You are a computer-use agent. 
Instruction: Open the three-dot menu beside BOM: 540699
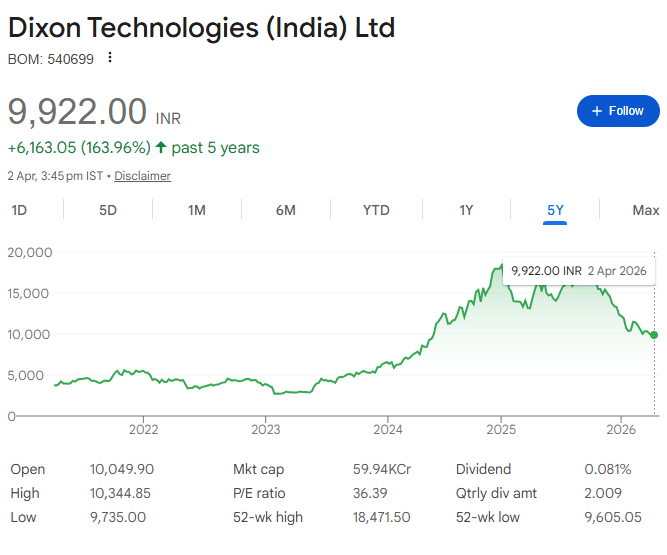coord(110,58)
